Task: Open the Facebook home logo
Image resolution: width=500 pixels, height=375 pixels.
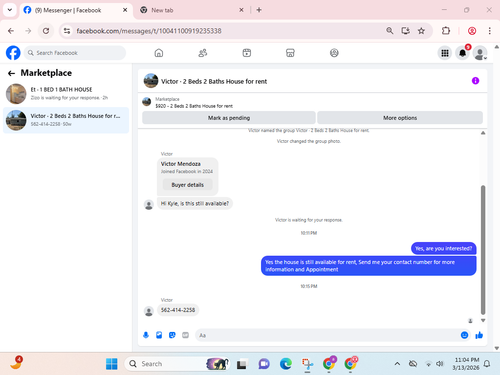Action: click(x=13, y=53)
